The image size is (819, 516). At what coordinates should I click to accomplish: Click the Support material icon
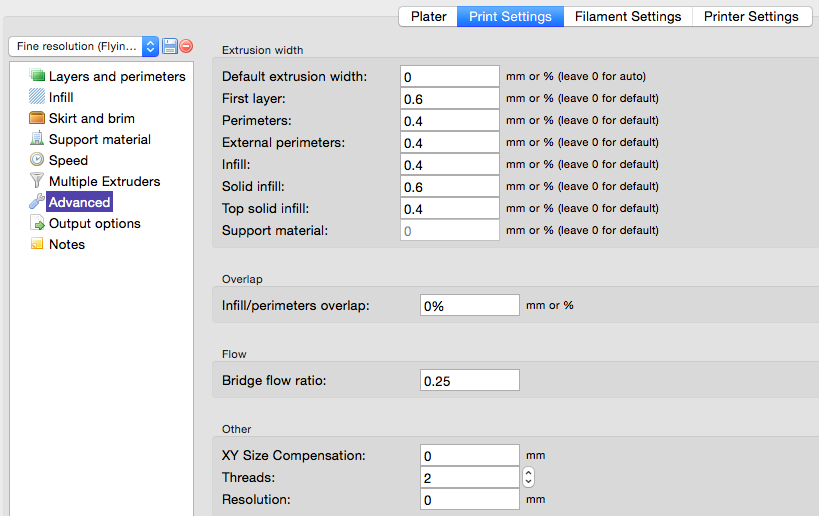click(37, 139)
